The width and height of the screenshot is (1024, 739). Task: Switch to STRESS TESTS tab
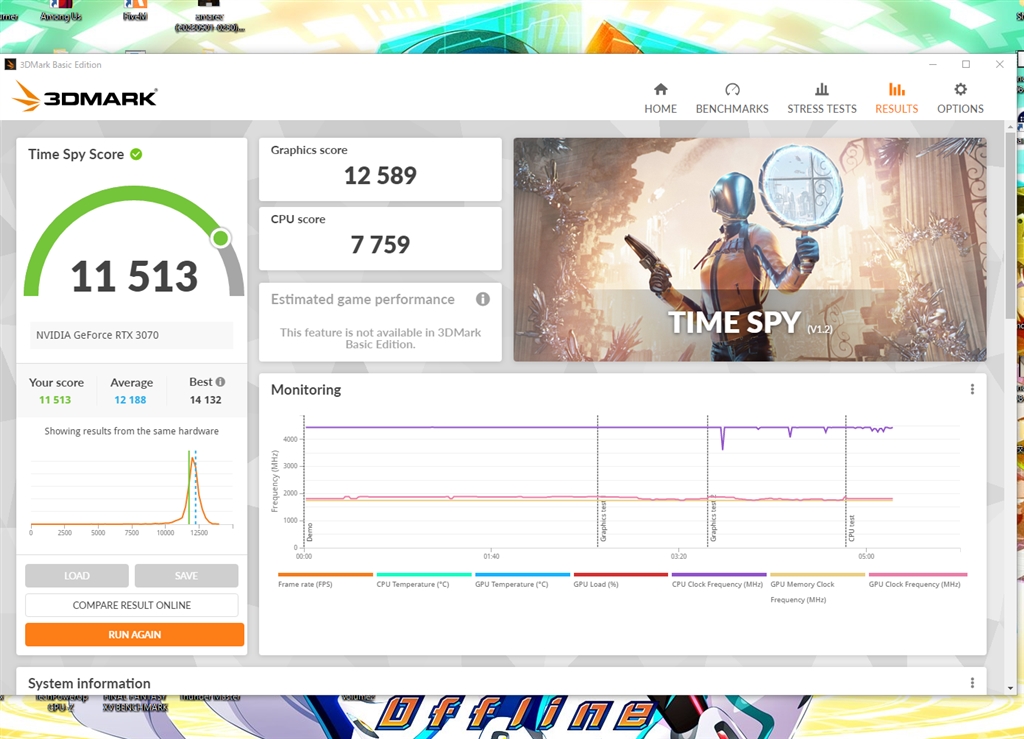point(822,99)
